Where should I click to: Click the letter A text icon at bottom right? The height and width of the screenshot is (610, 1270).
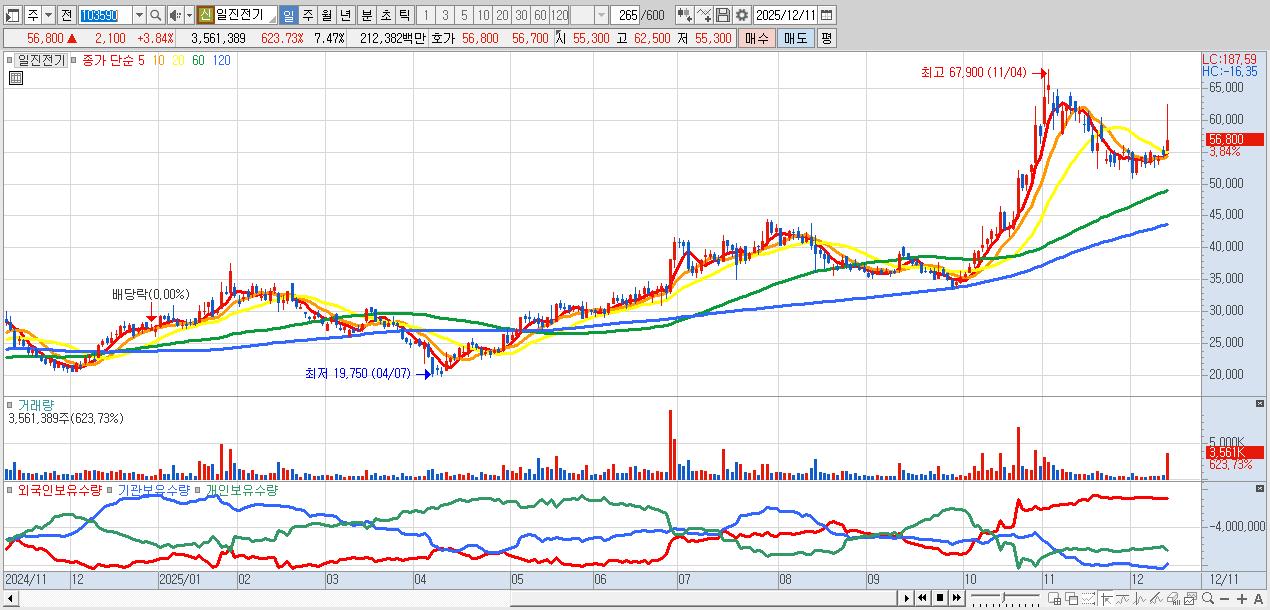click(x=1259, y=599)
